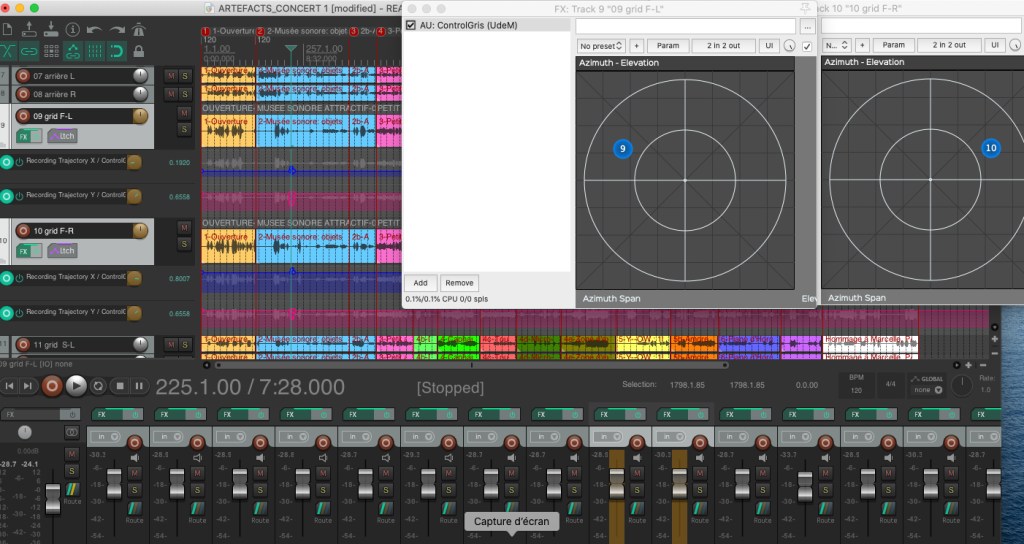
Task: Open the 2 in 2 out pin connector
Action: pos(722,46)
